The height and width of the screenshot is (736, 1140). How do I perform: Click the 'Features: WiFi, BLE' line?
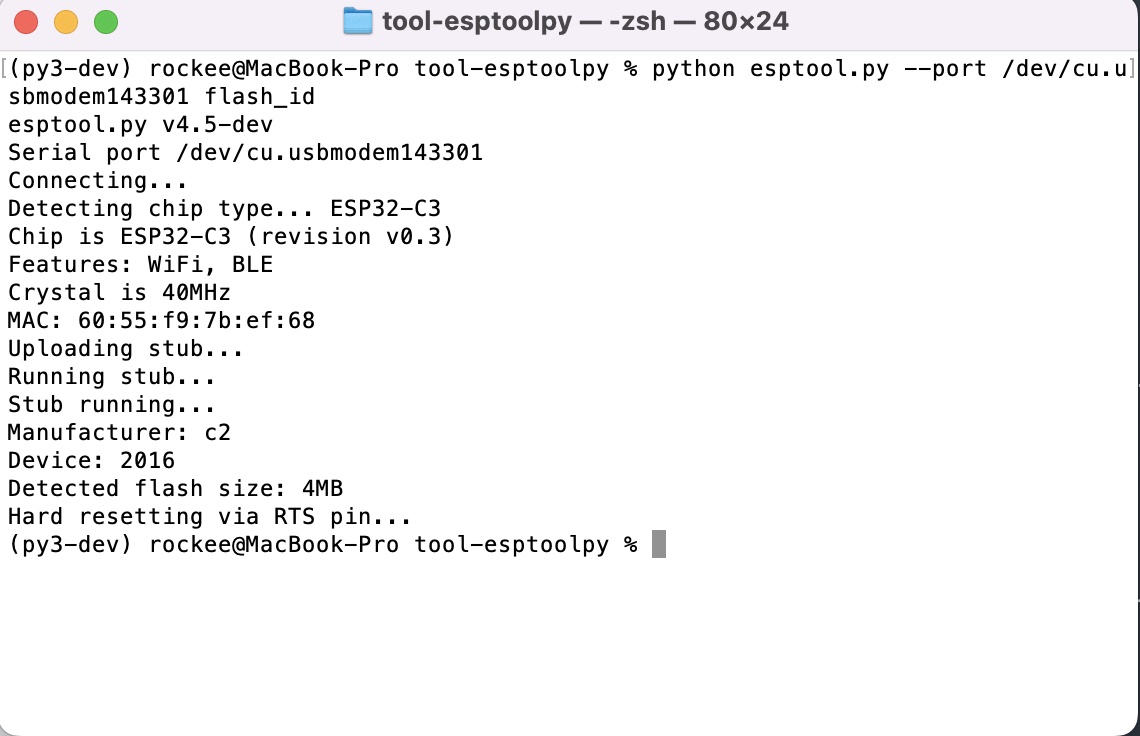(140, 264)
